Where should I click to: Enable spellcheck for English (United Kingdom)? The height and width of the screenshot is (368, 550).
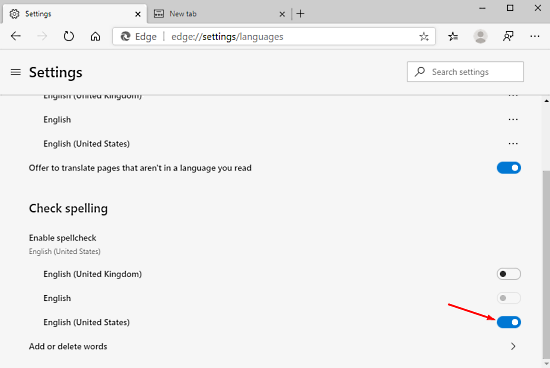coord(509,274)
